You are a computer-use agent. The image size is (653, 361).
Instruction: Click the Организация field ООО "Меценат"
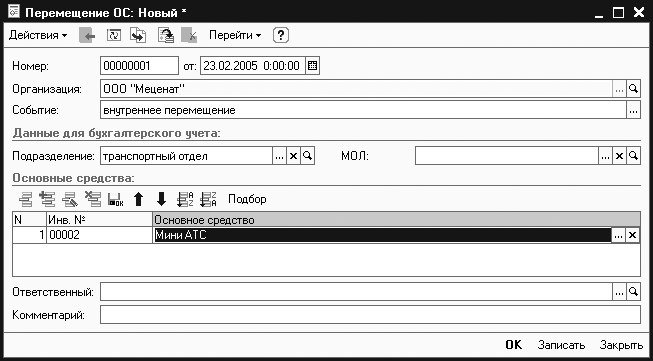point(356,88)
